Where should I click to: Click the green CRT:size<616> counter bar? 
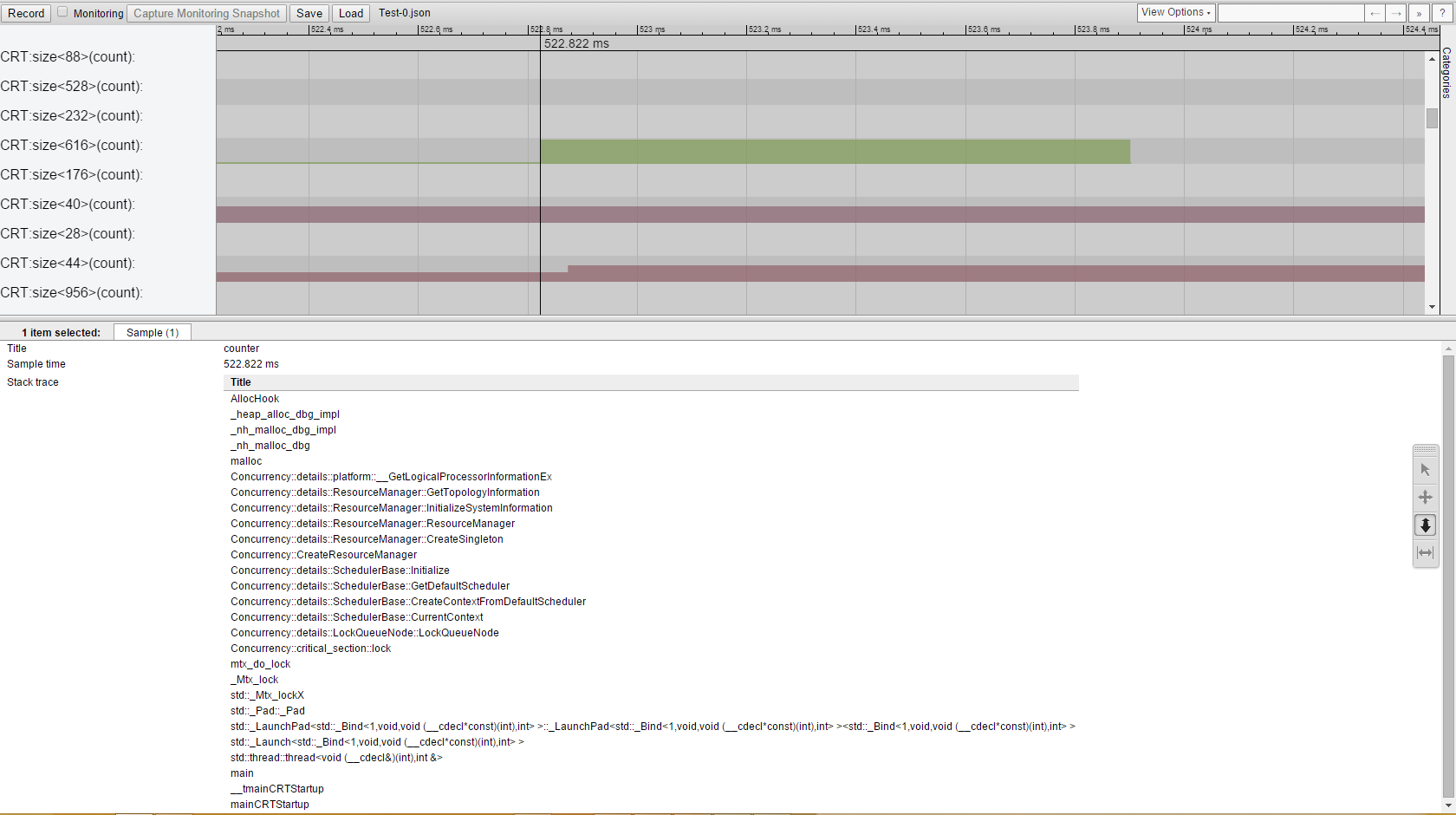pyautogui.click(x=835, y=152)
